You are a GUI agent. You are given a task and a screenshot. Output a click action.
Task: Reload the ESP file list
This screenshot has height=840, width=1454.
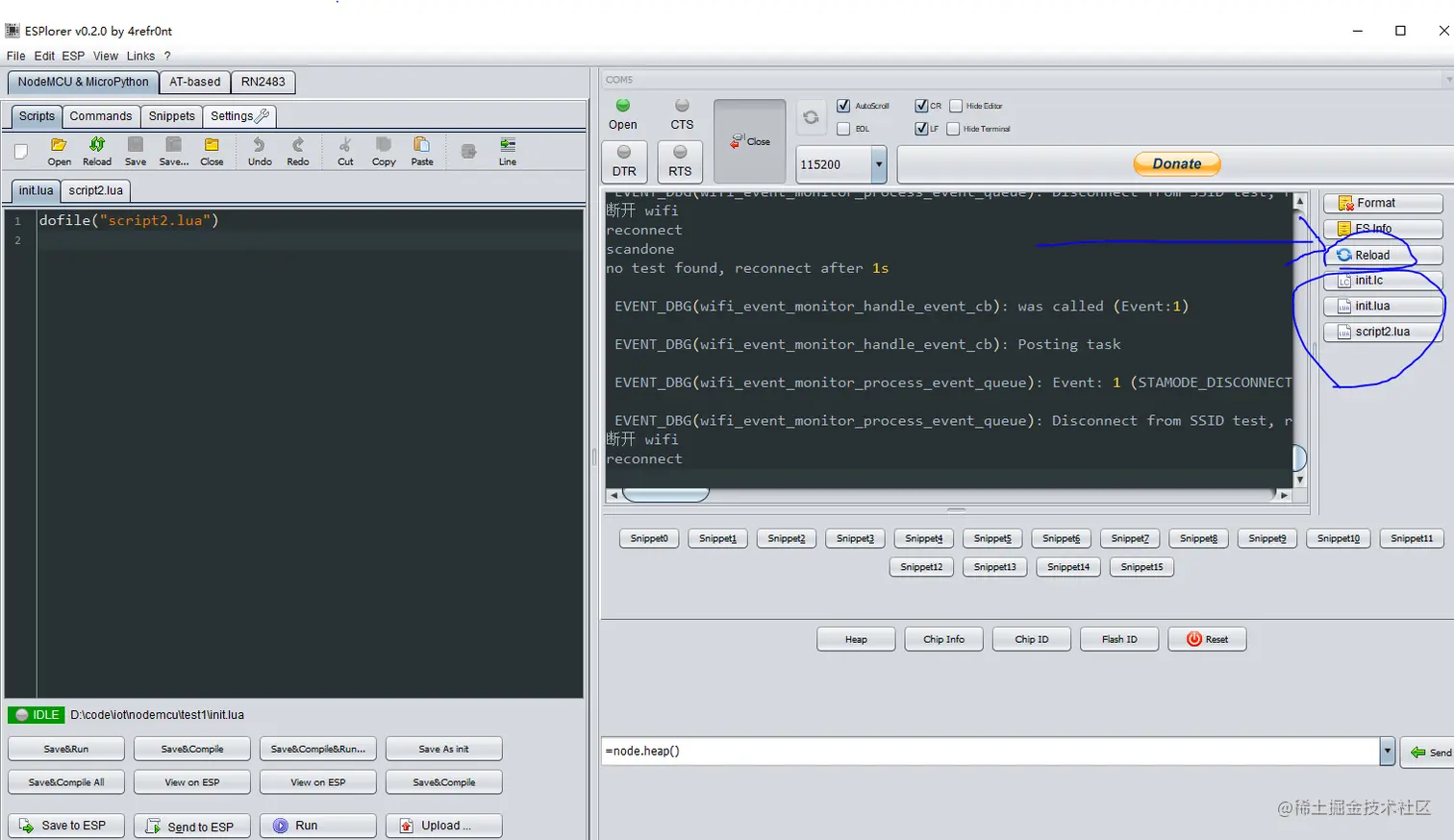(x=1383, y=255)
